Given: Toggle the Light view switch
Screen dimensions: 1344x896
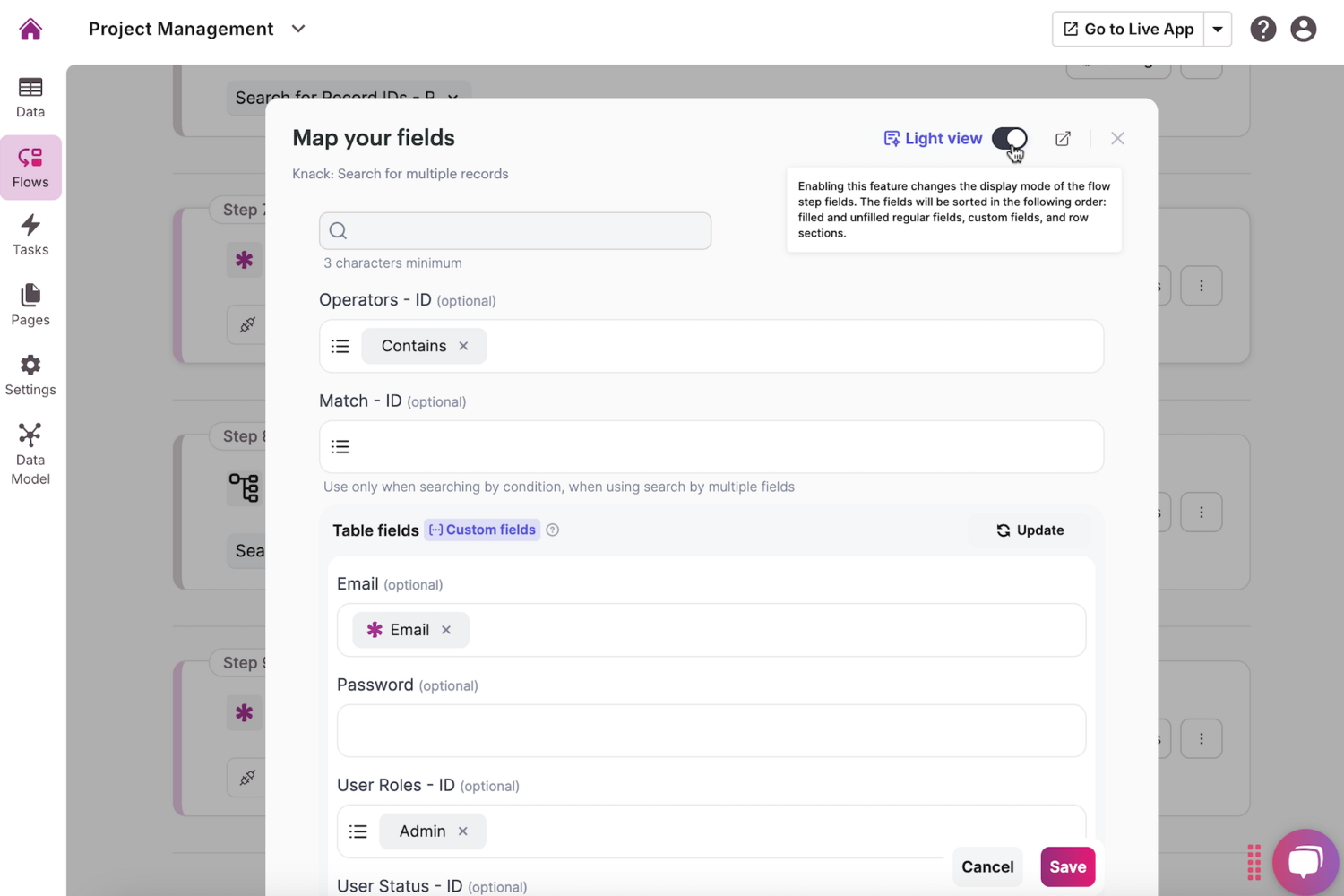Looking at the screenshot, I should 1009,139.
